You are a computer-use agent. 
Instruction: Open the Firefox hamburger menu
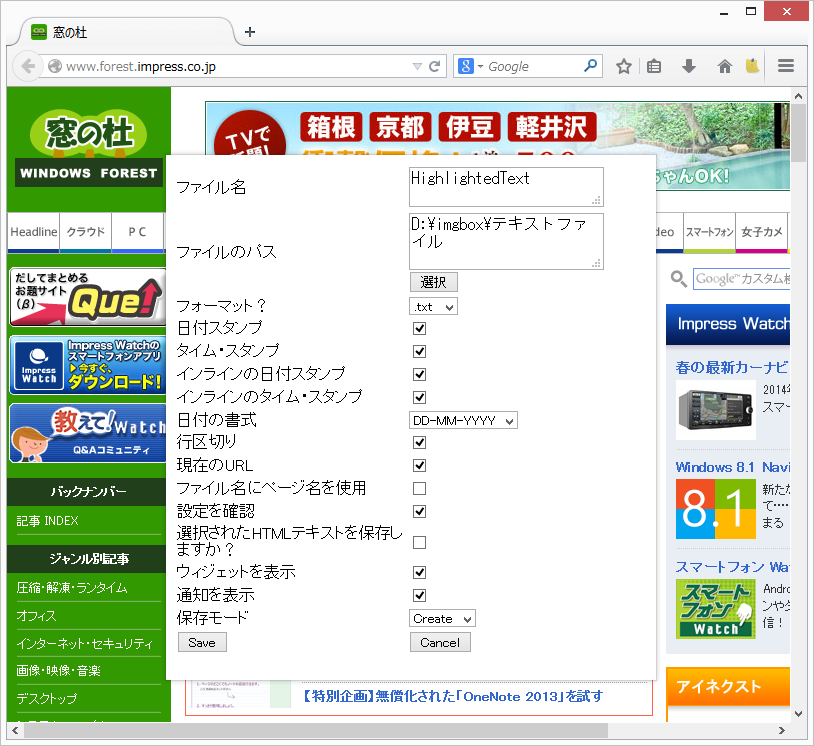[786, 66]
